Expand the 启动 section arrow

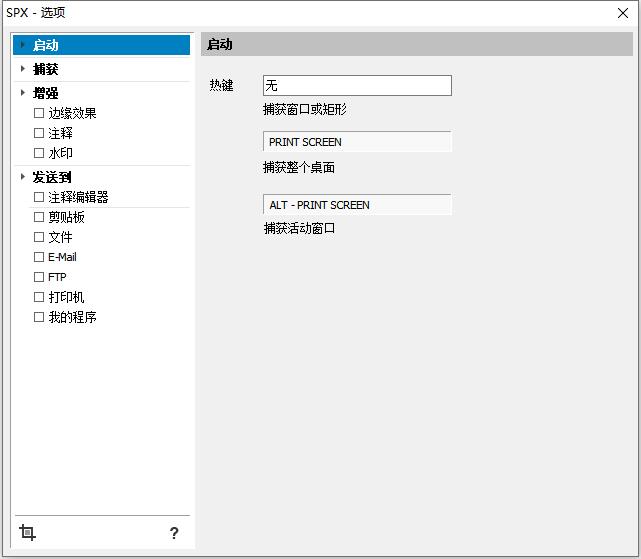tap(23, 45)
